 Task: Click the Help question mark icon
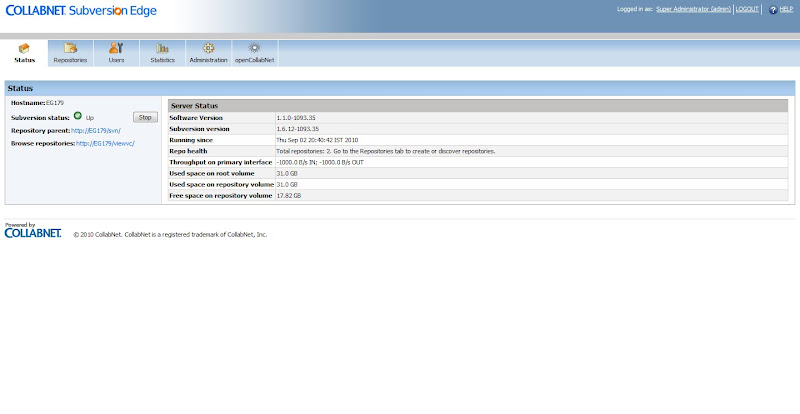[773, 10]
